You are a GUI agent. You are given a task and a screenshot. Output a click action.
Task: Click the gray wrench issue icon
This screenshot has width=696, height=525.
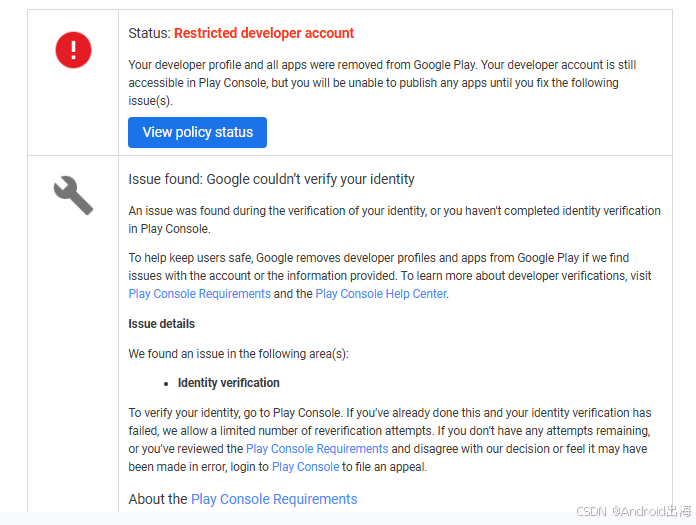(73, 196)
